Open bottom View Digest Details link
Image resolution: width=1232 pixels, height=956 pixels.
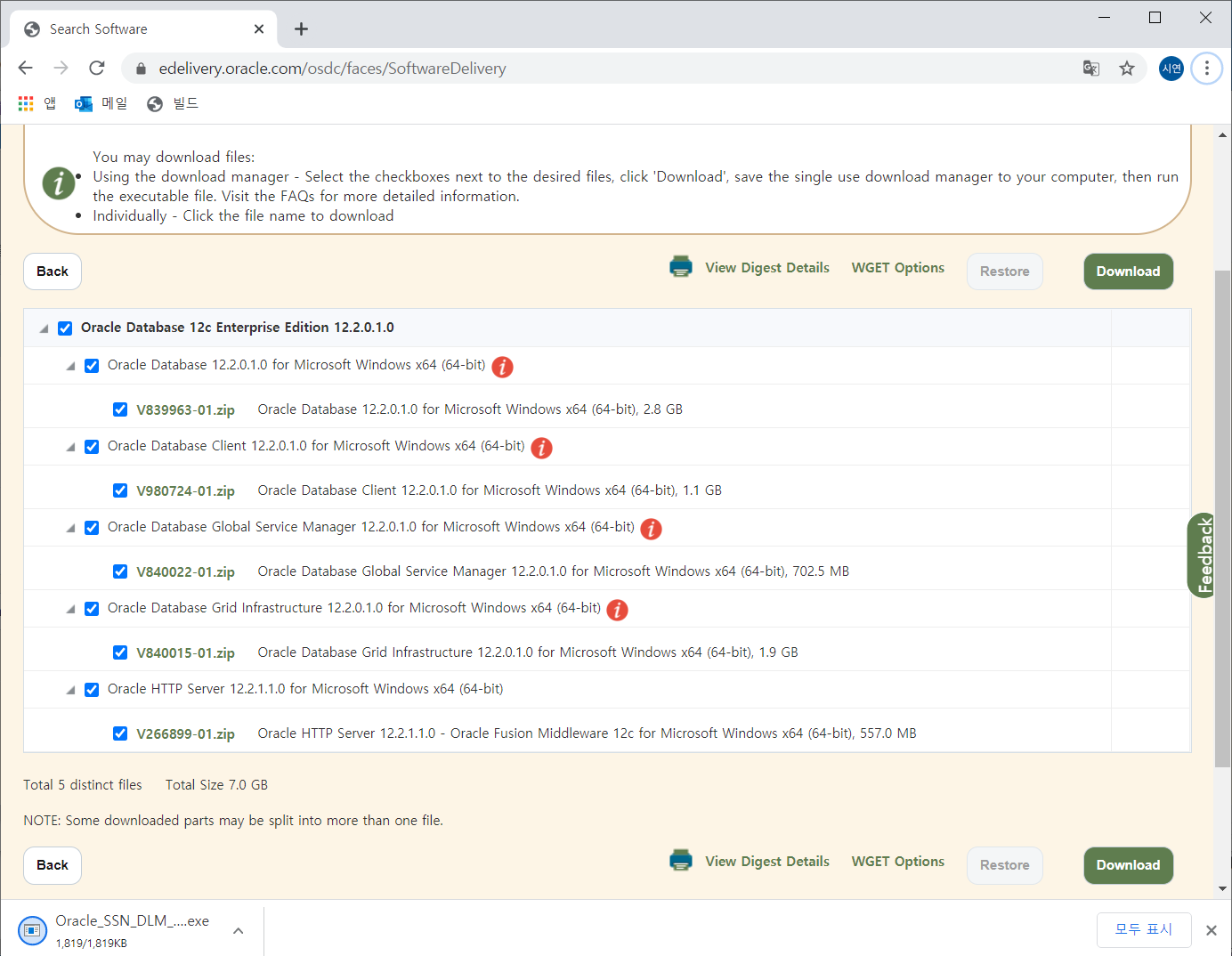click(x=767, y=862)
